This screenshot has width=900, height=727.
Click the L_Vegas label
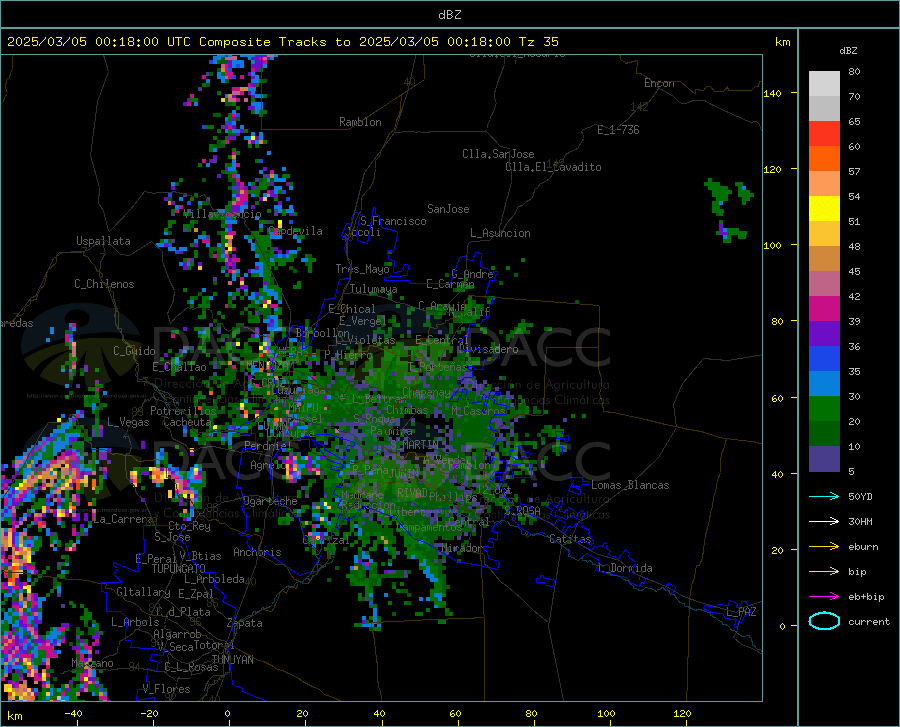[x=128, y=422]
